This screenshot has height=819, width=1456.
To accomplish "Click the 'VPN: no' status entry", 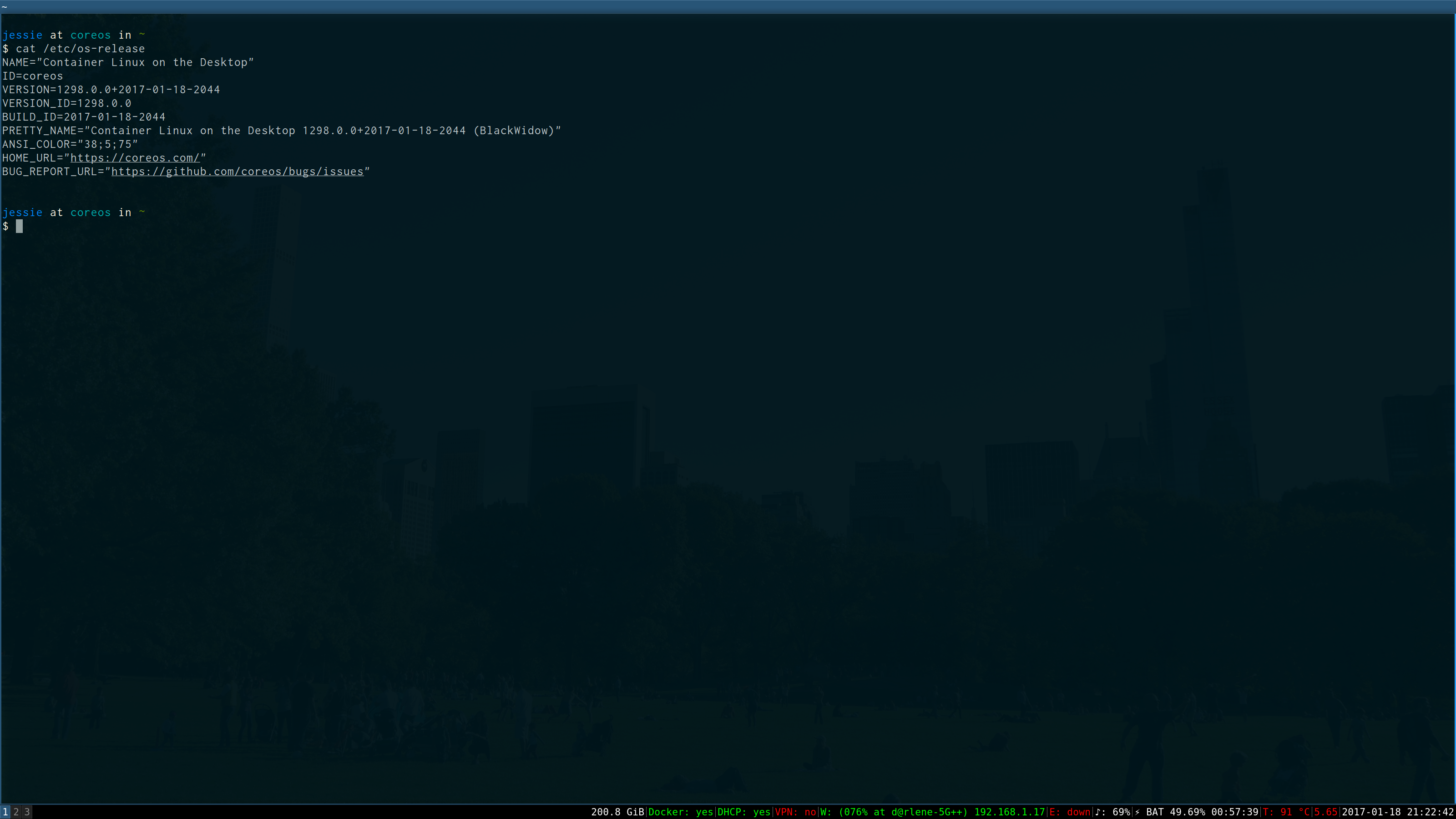I will pyautogui.click(x=795, y=812).
